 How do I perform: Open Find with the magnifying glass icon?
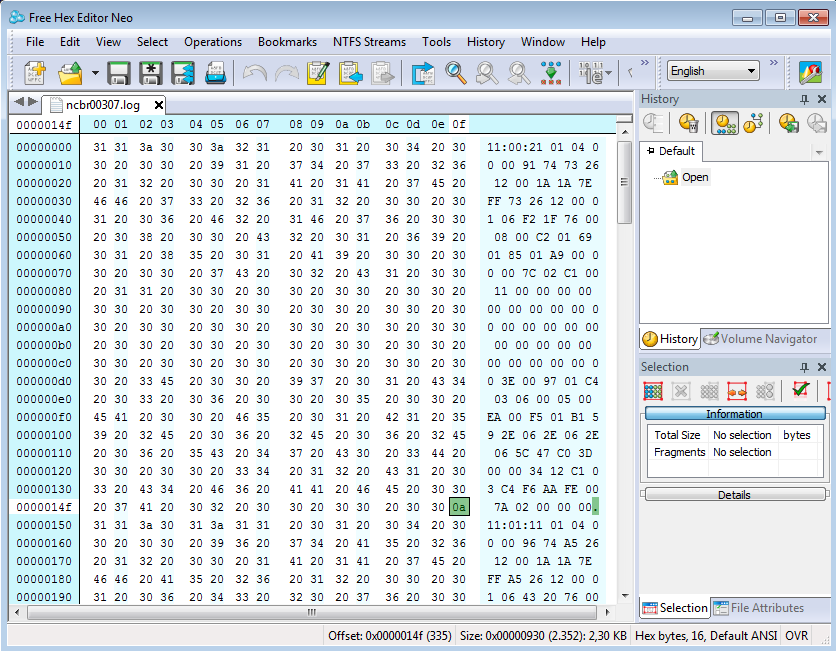pyautogui.click(x=455, y=73)
